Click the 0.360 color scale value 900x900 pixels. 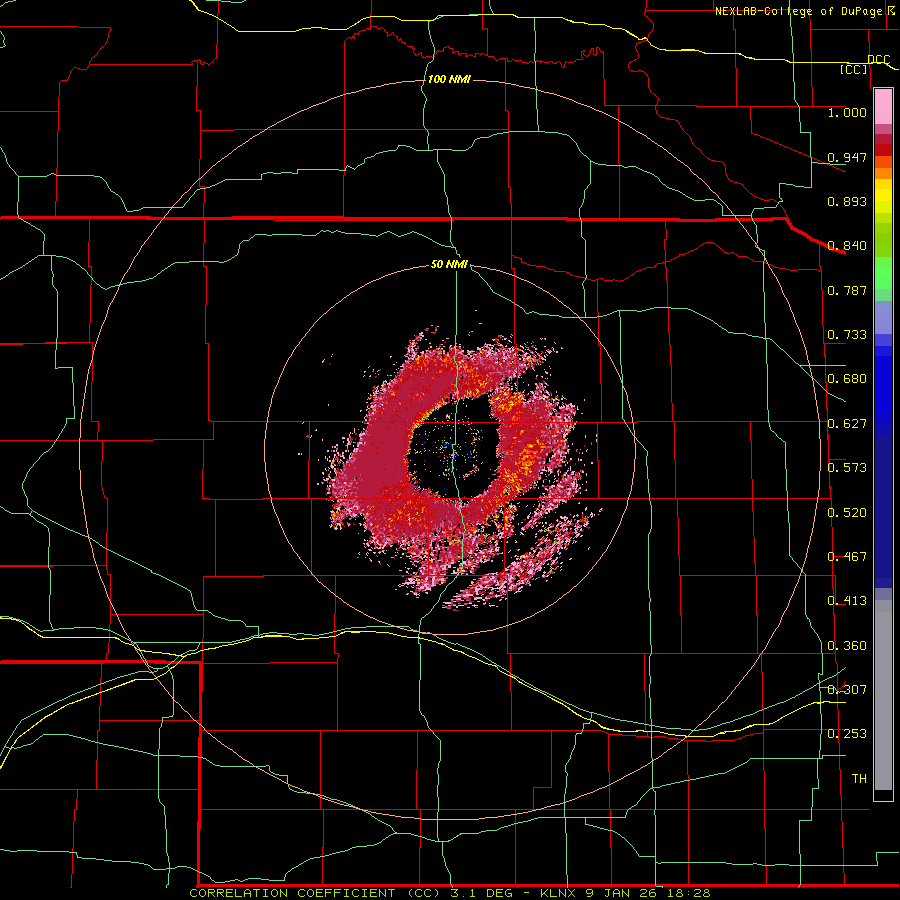pos(847,646)
